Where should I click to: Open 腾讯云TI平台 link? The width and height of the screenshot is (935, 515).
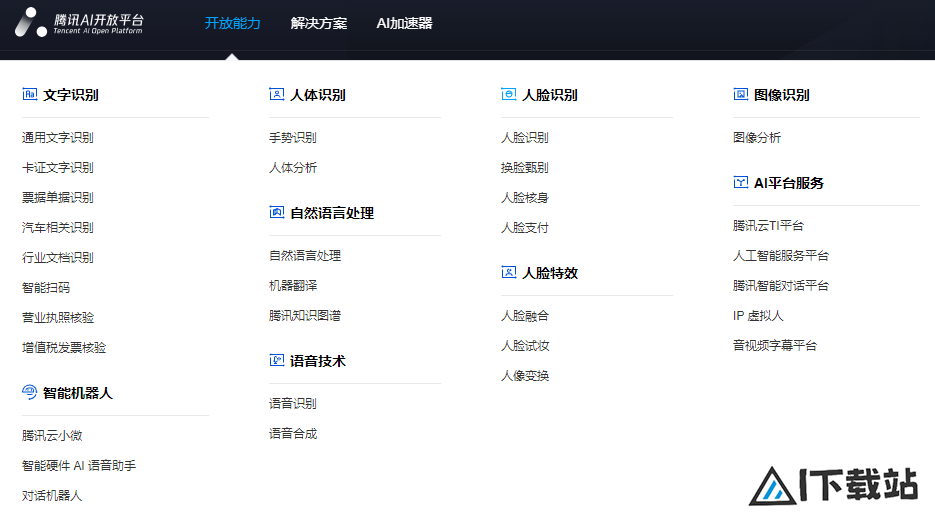(x=768, y=226)
